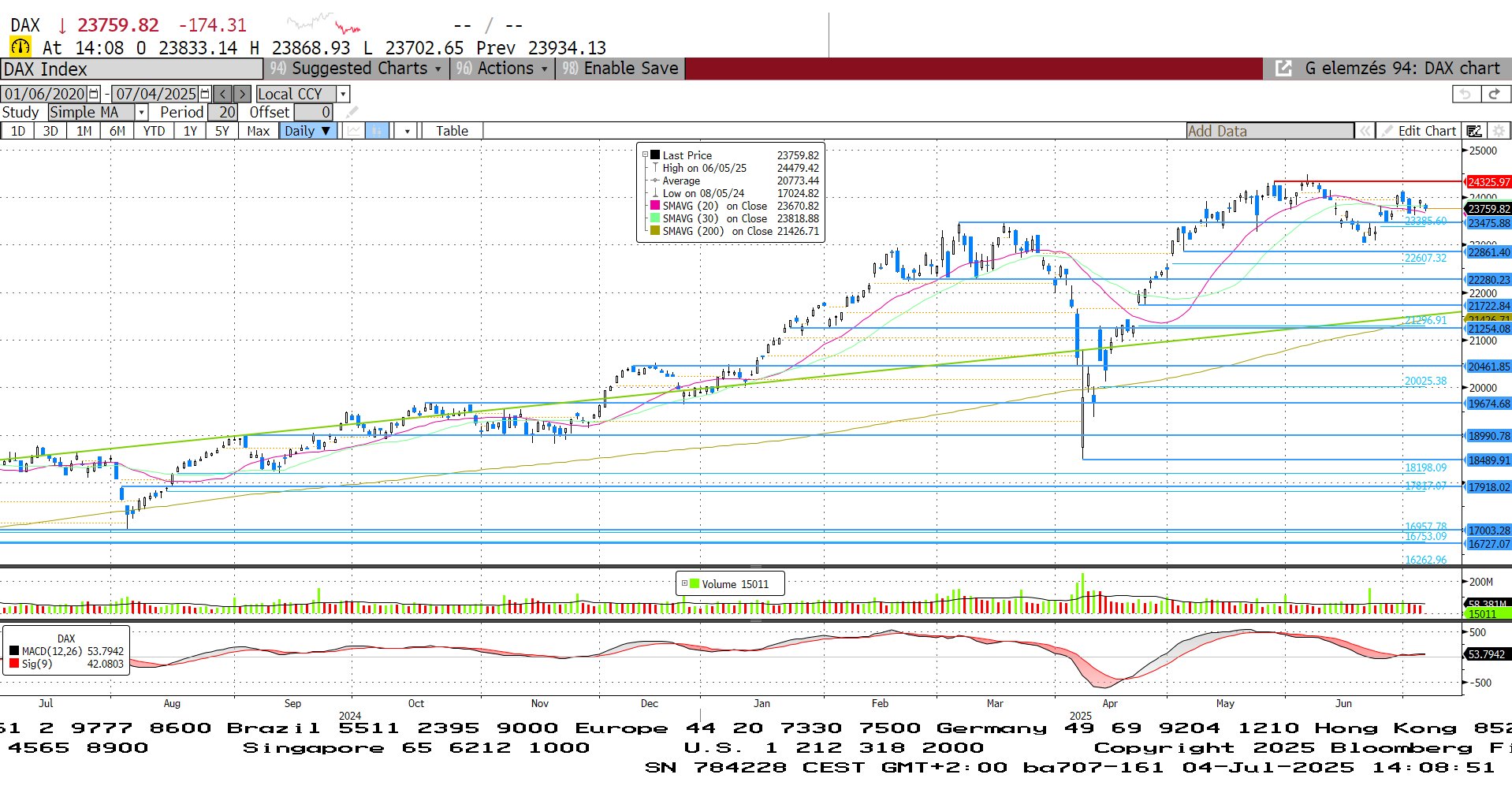Switch to Table view
The width and height of the screenshot is (1512, 808).
pos(452,131)
